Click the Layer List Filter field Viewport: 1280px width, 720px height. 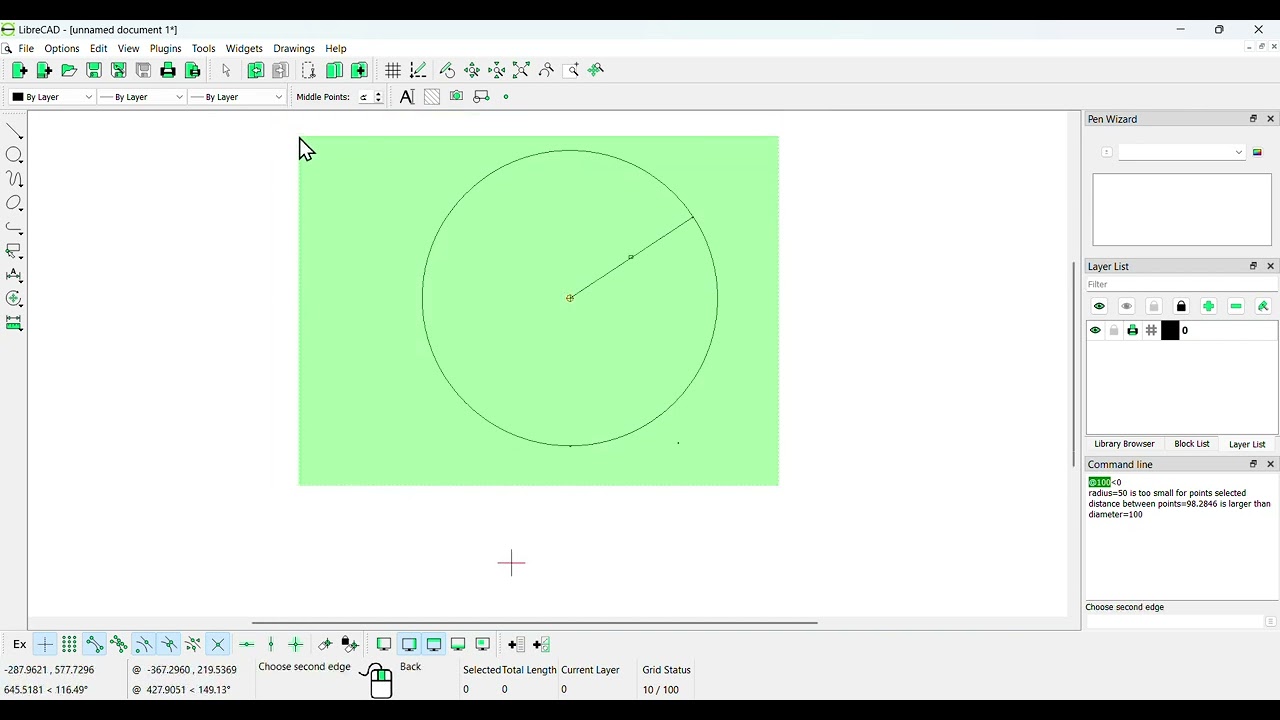point(1182,284)
